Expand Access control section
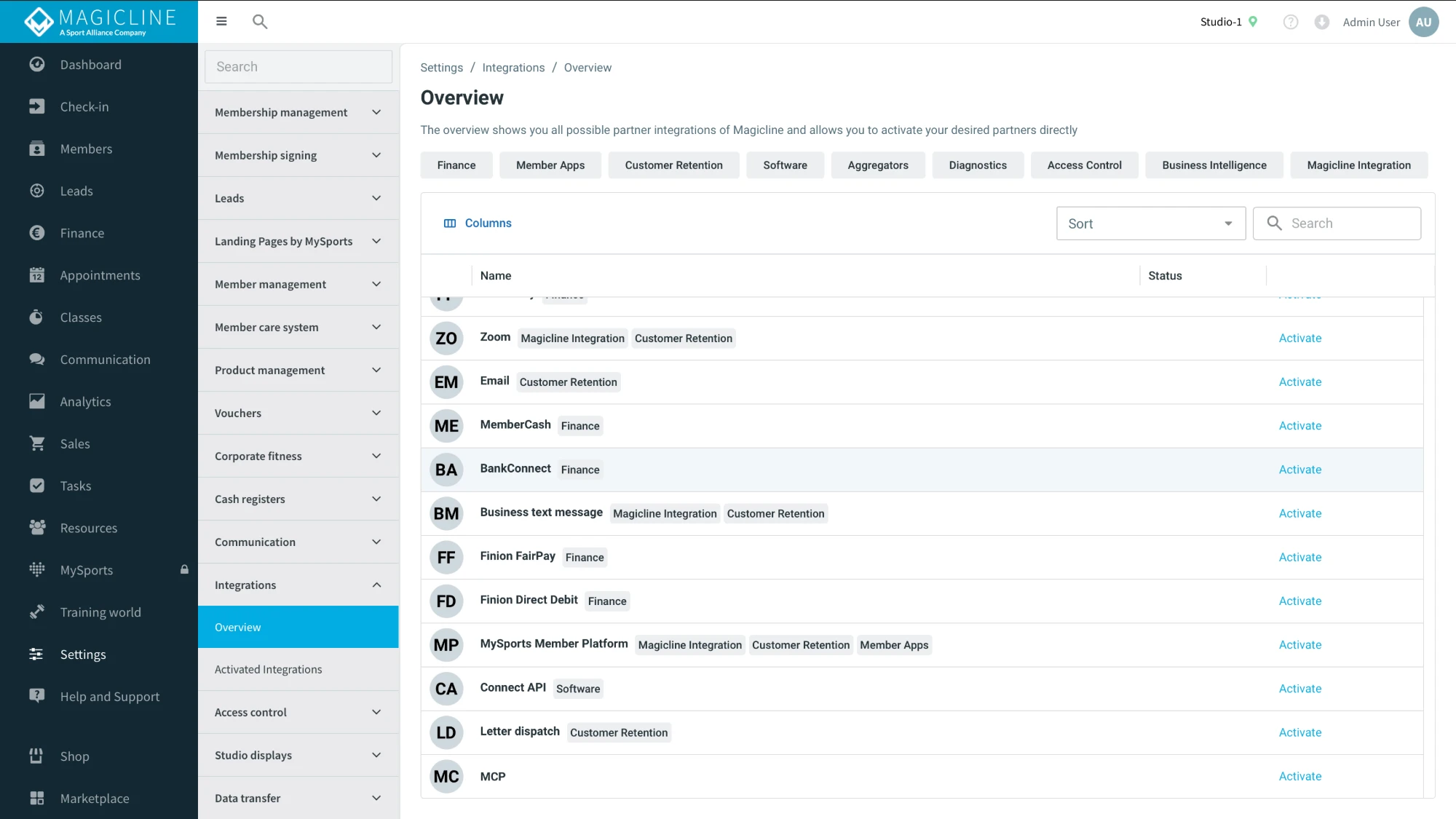This screenshot has height=819, width=1456. [298, 712]
